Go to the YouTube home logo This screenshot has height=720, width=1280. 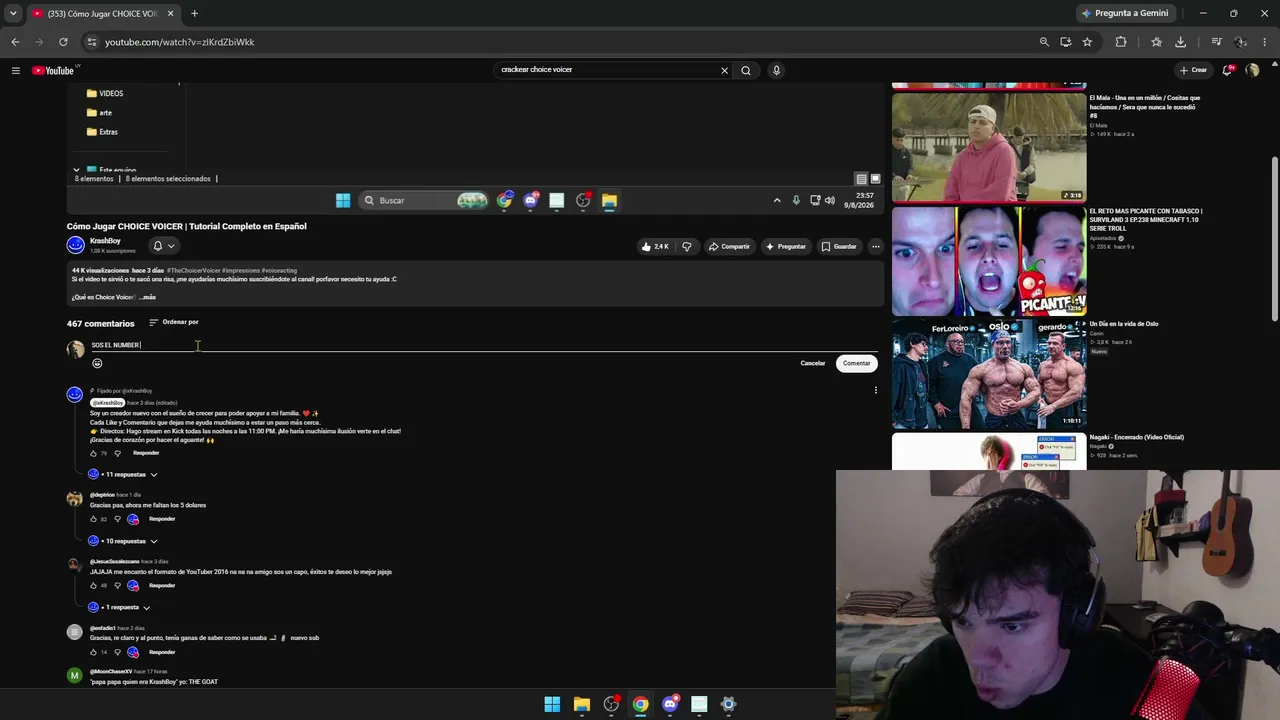[x=53, y=70]
